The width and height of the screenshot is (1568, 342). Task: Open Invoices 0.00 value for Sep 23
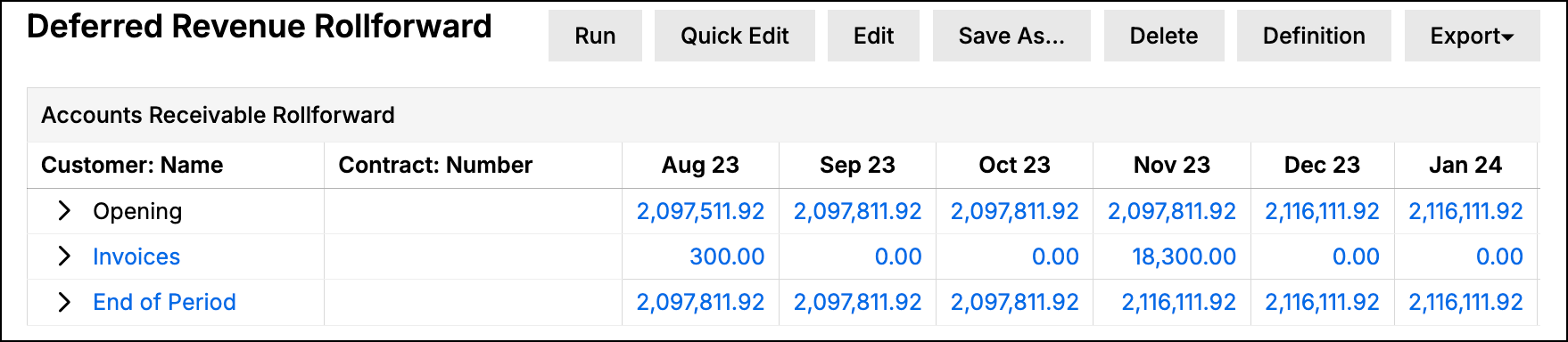(x=898, y=256)
